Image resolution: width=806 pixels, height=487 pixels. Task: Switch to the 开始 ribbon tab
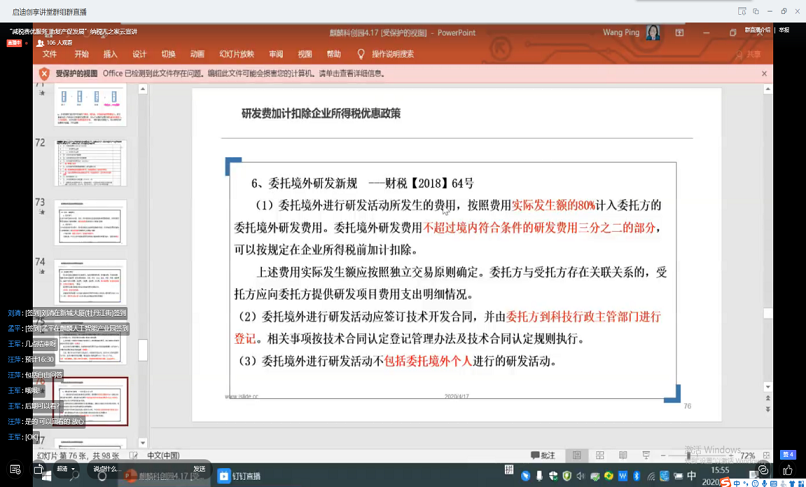click(81, 54)
